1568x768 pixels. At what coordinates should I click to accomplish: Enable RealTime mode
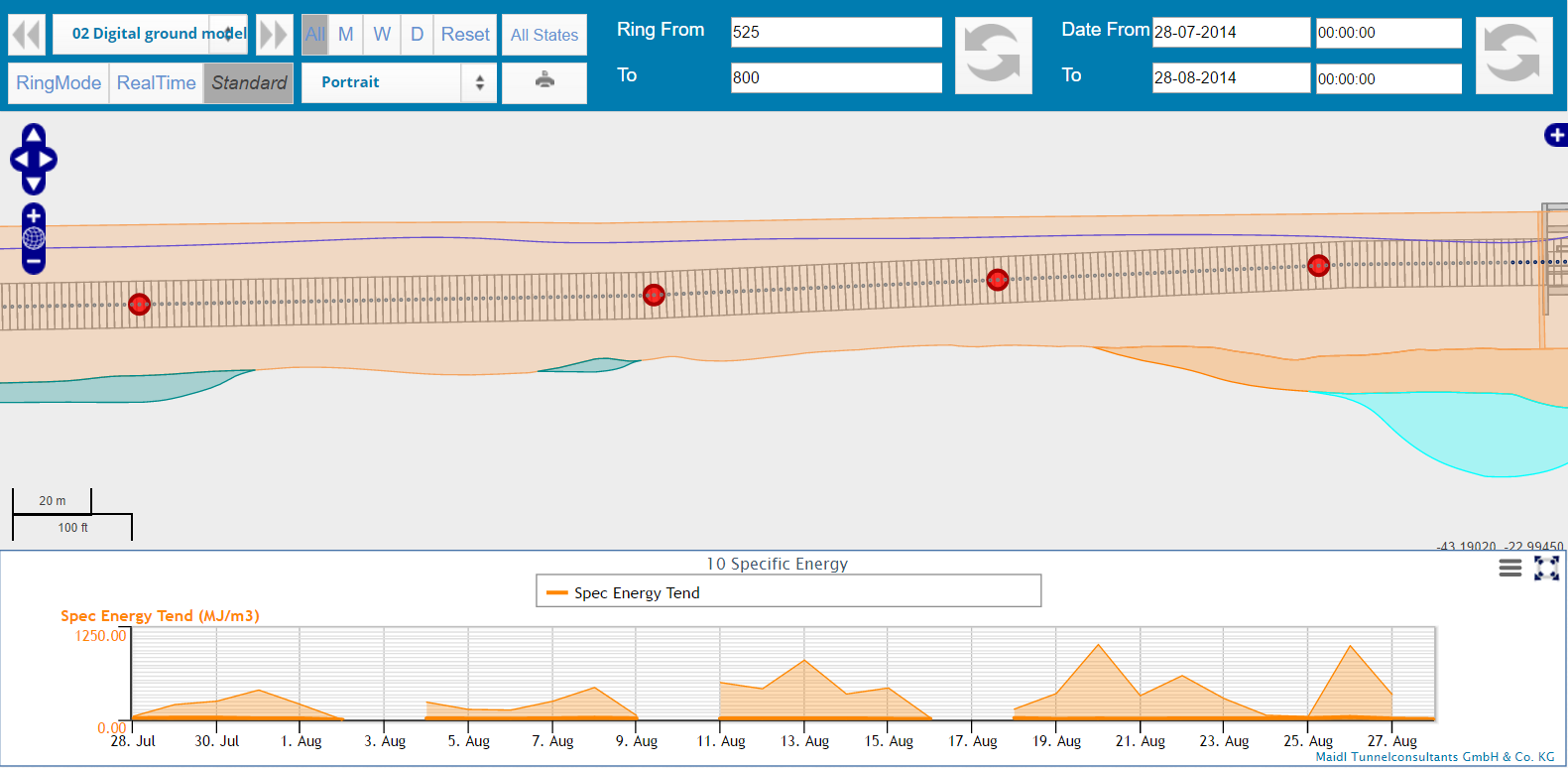[156, 82]
